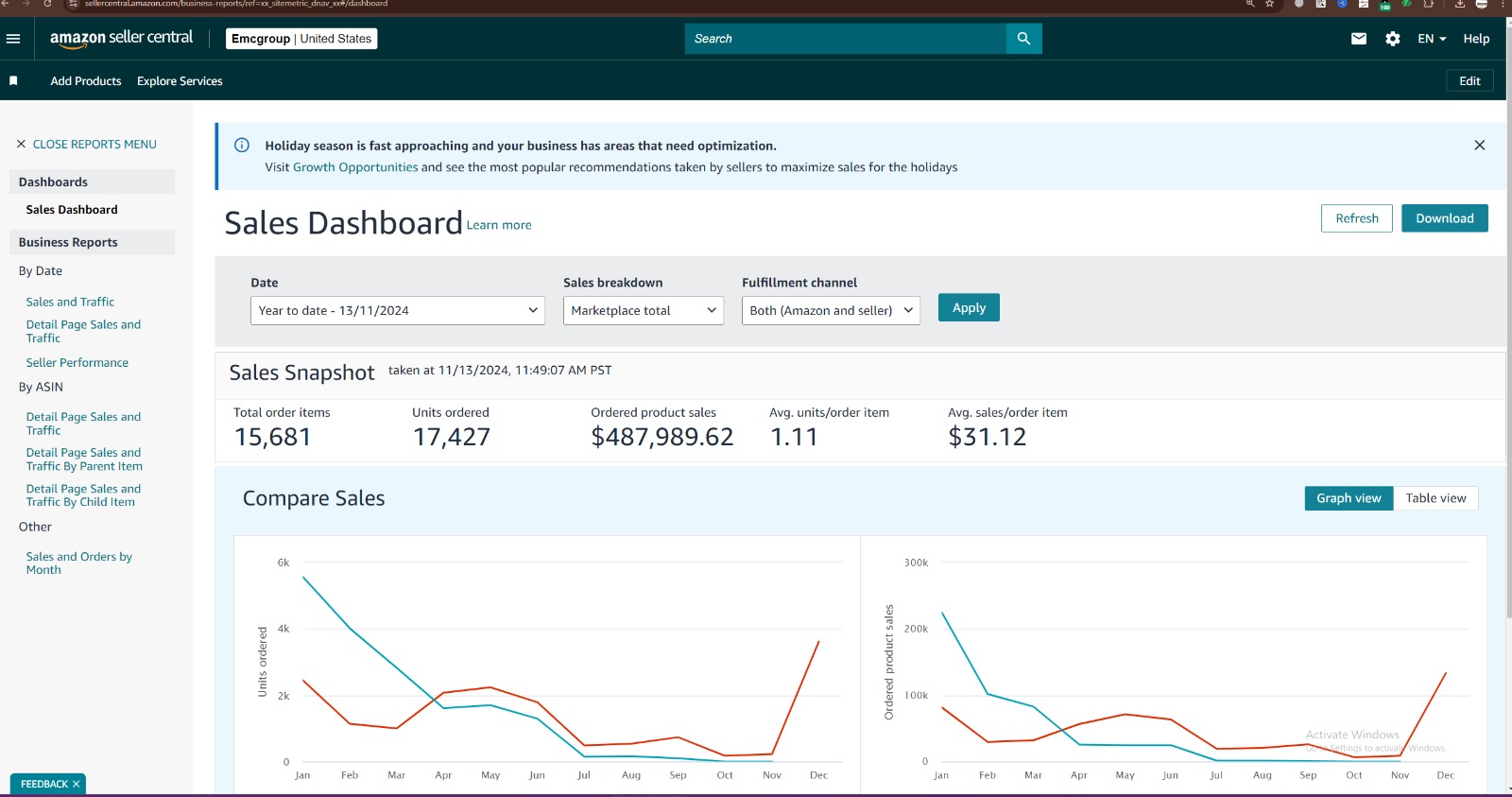Open Add Products menu item

[x=86, y=81]
